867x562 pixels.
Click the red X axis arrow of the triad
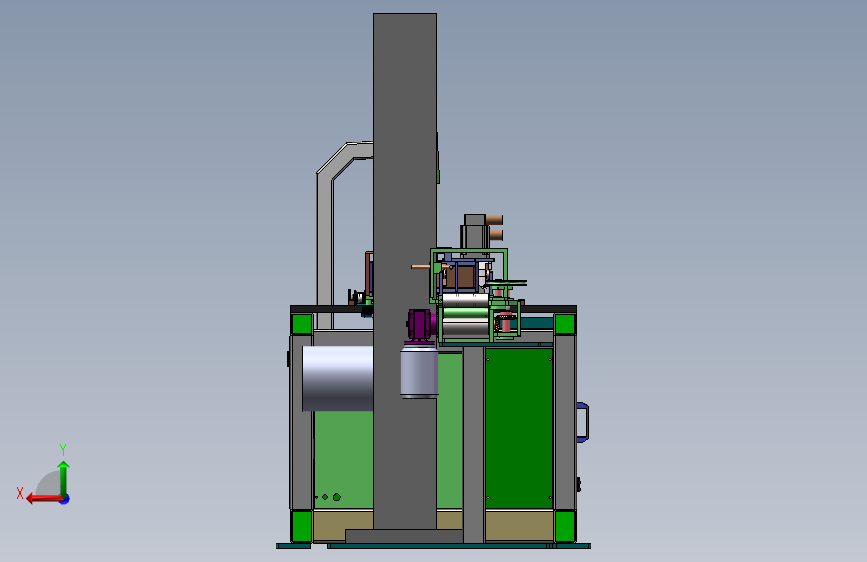(x=44, y=499)
